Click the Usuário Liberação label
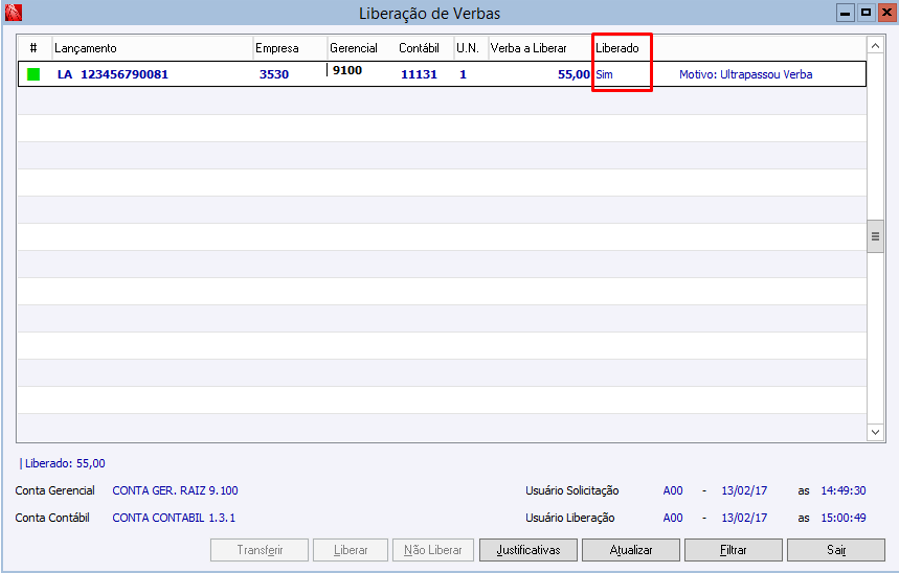Viewport: 899px width, 576px height. (570, 518)
